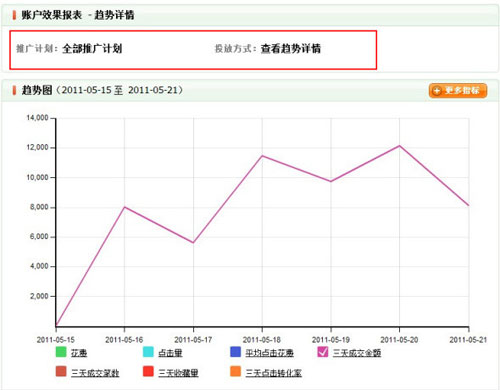Viewport: 500px width, 390px height.
Task: Enable the cyan 点击量 checkbox
Action: [148, 352]
